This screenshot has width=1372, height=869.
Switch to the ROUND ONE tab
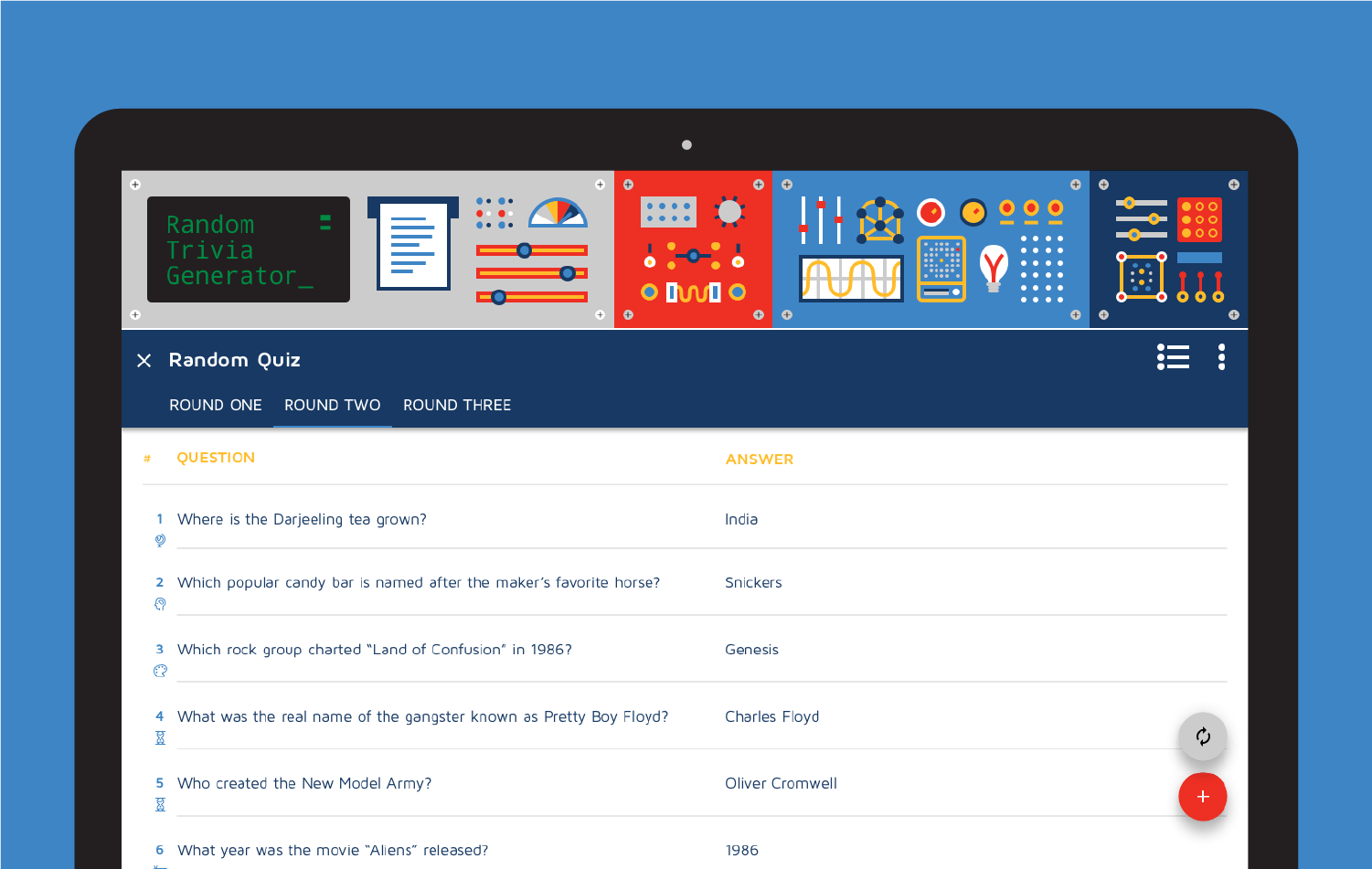[215, 405]
